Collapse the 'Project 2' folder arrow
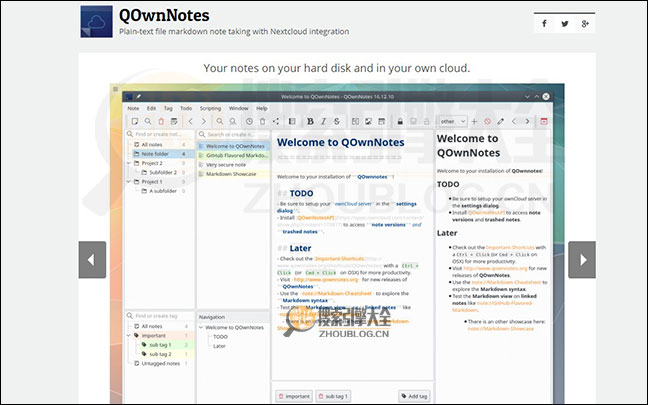The width and height of the screenshot is (648, 405). tap(129, 163)
